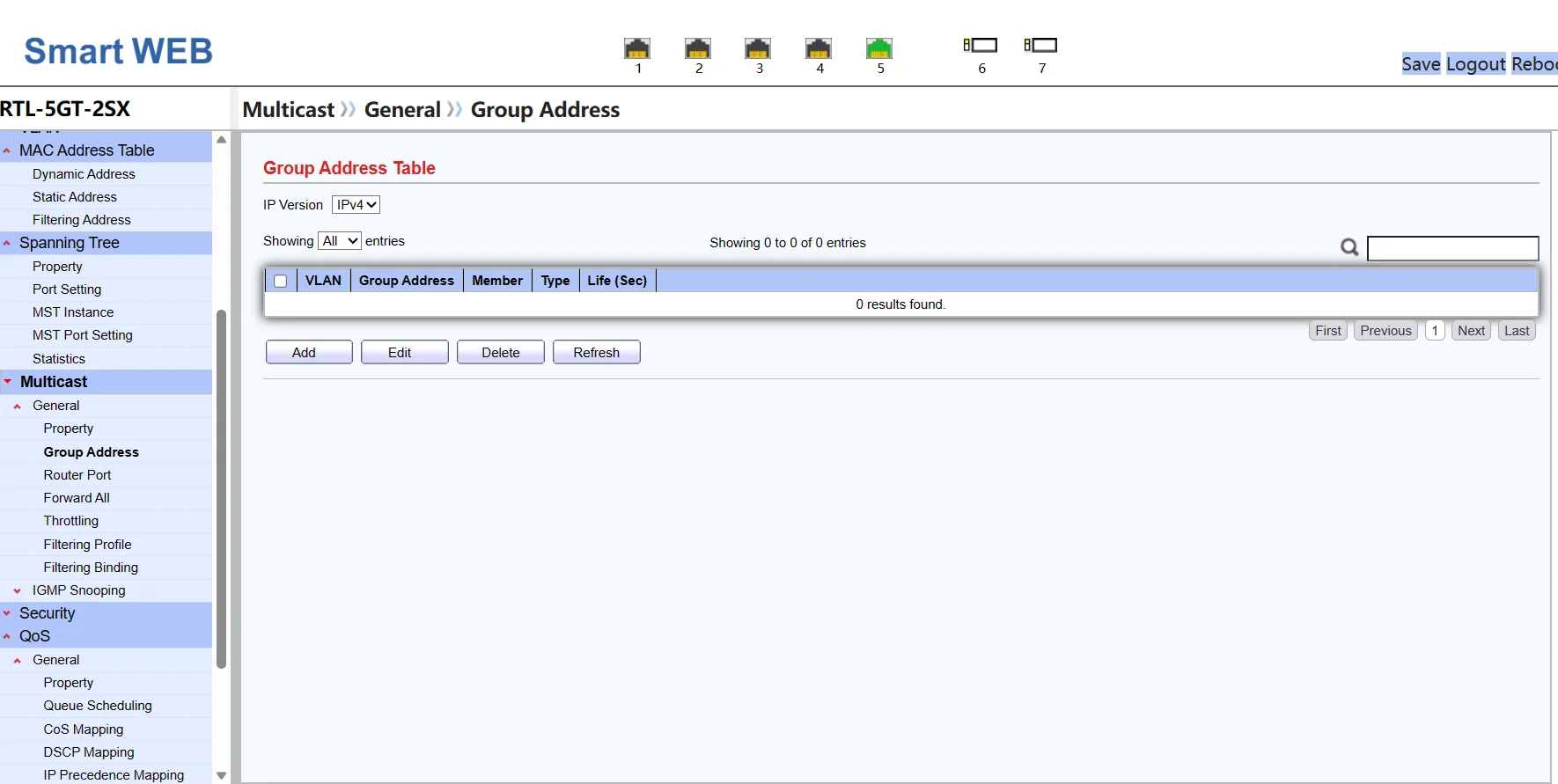Image resolution: width=1558 pixels, height=784 pixels.
Task: Open the IP Version dropdown
Action: click(356, 205)
